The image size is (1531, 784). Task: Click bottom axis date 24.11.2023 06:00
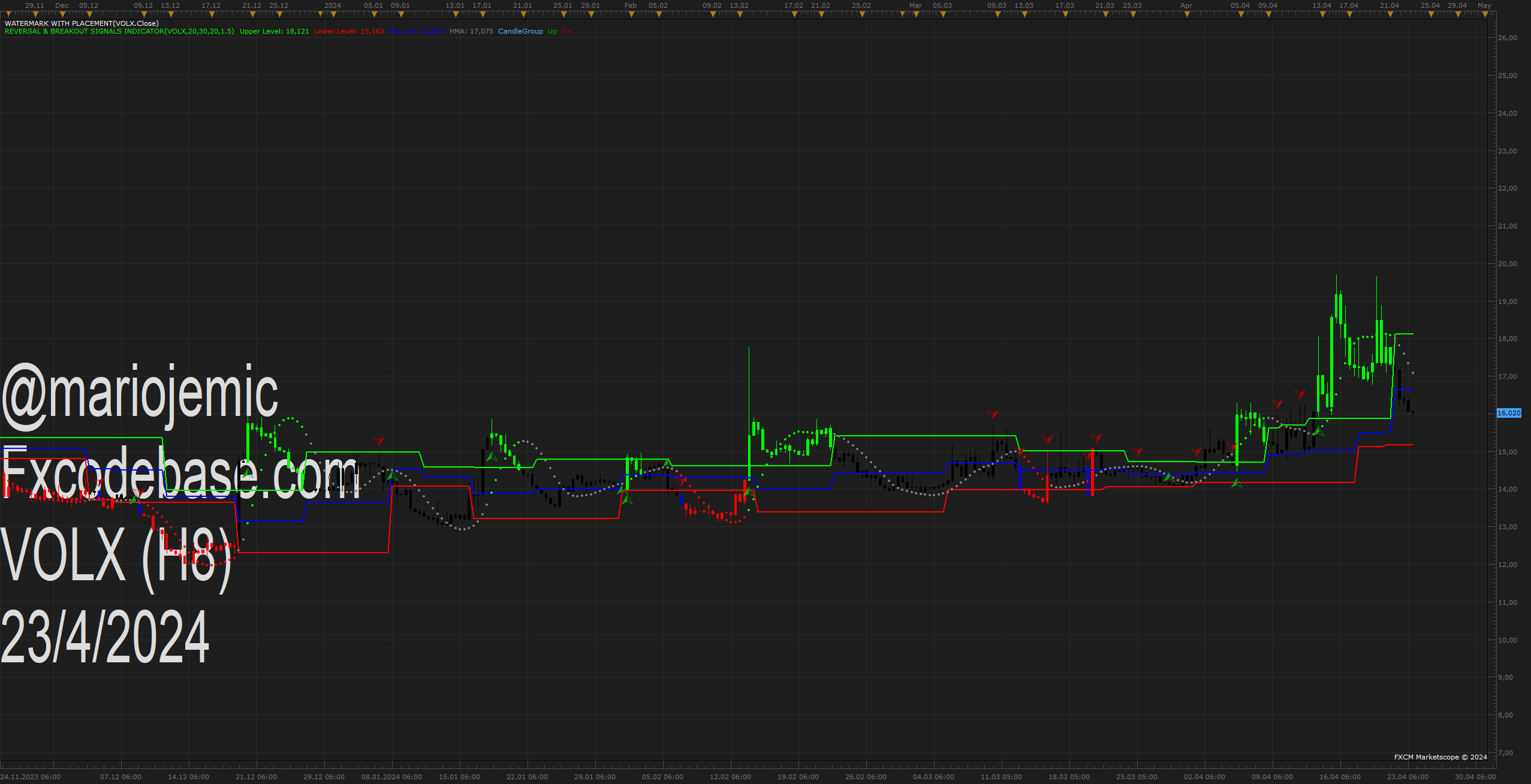(31, 777)
